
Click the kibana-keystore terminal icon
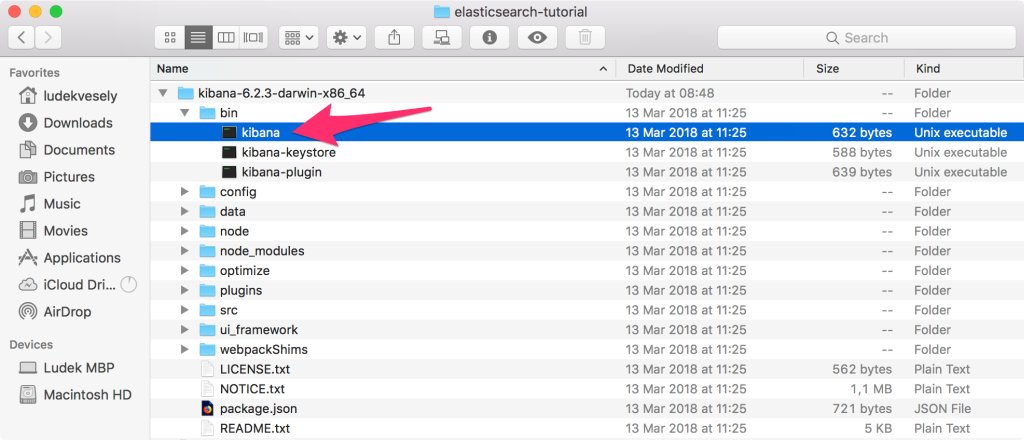point(229,152)
